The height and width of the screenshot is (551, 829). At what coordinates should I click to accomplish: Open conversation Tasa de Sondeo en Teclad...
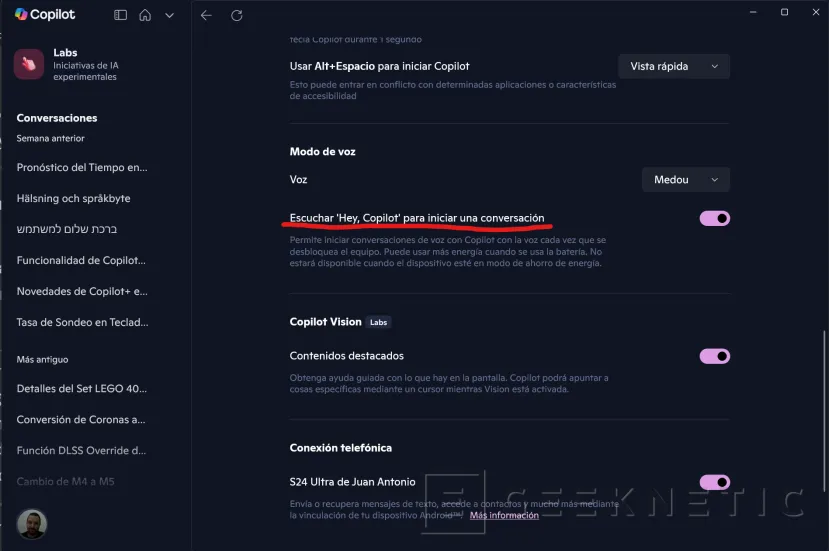tap(82, 322)
